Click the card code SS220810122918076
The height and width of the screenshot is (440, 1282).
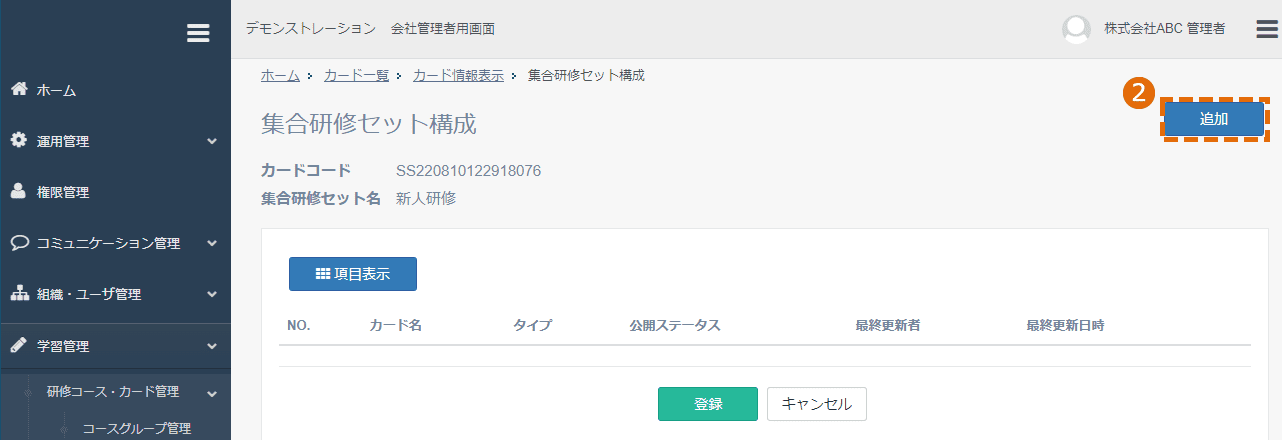(469, 171)
